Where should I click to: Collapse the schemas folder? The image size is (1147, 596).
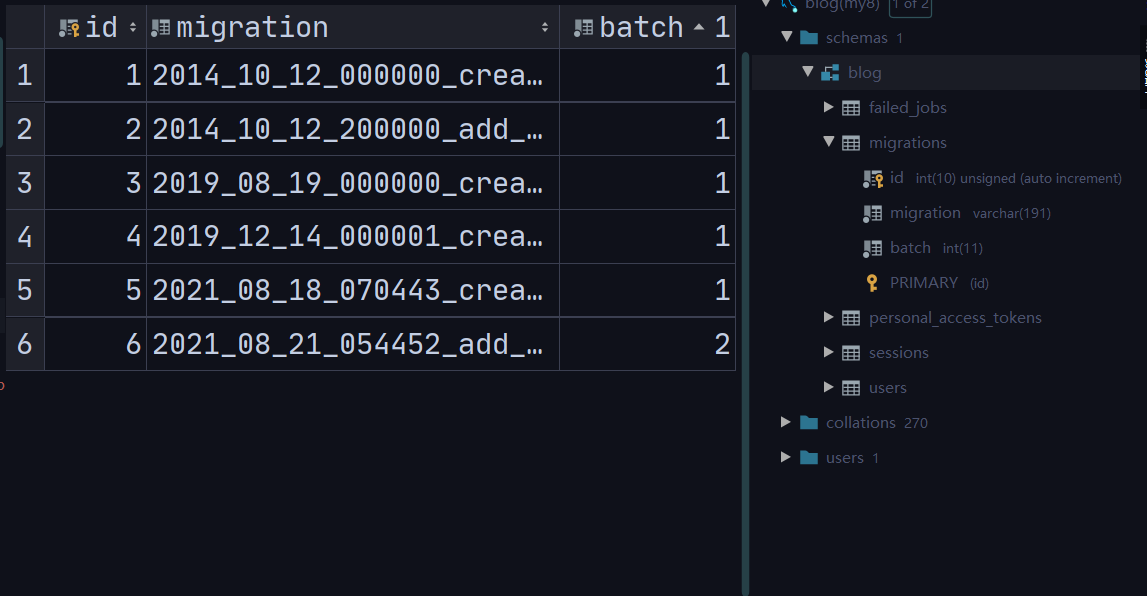pyautogui.click(x=786, y=37)
